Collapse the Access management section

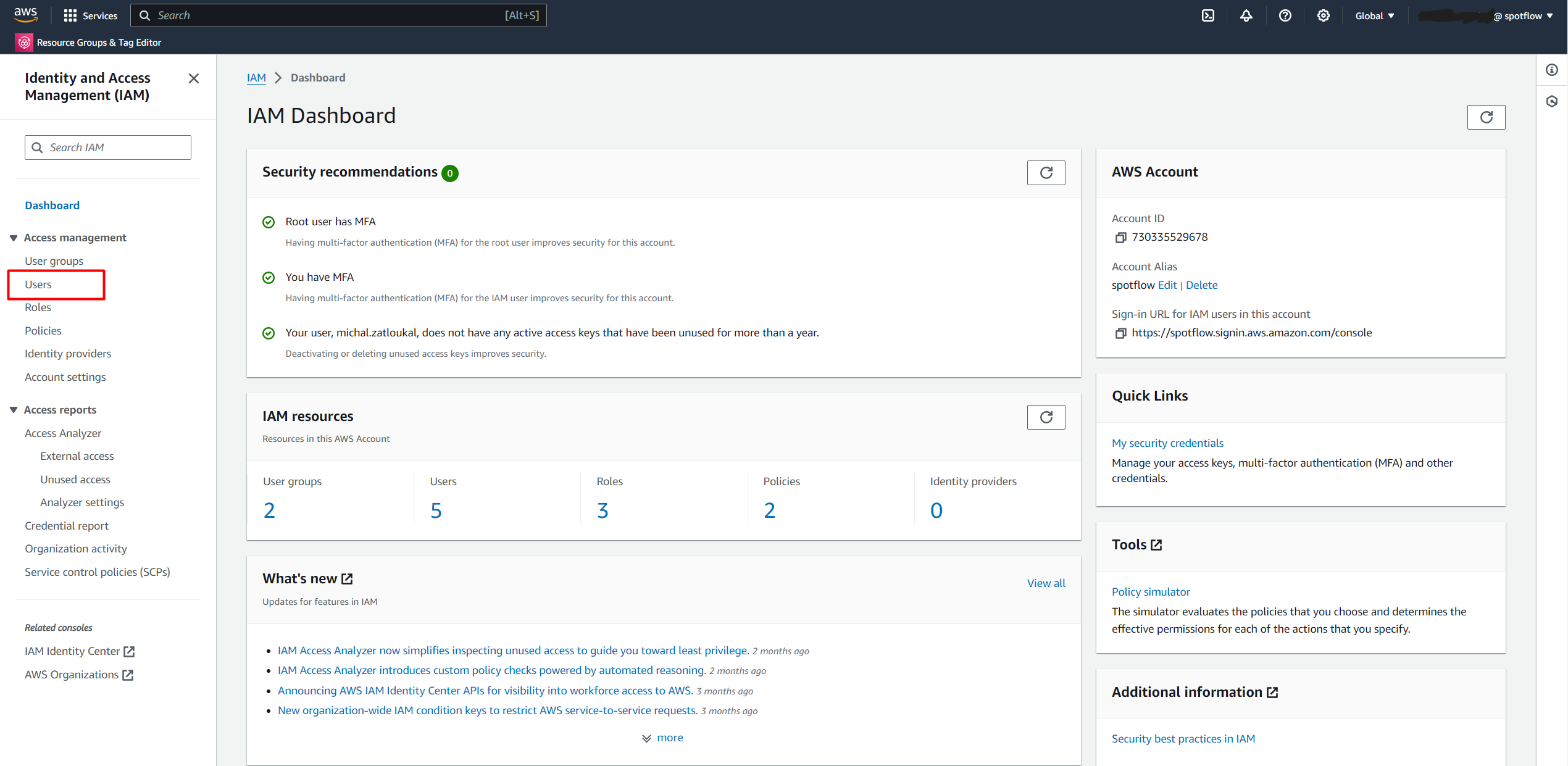tap(13, 238)
